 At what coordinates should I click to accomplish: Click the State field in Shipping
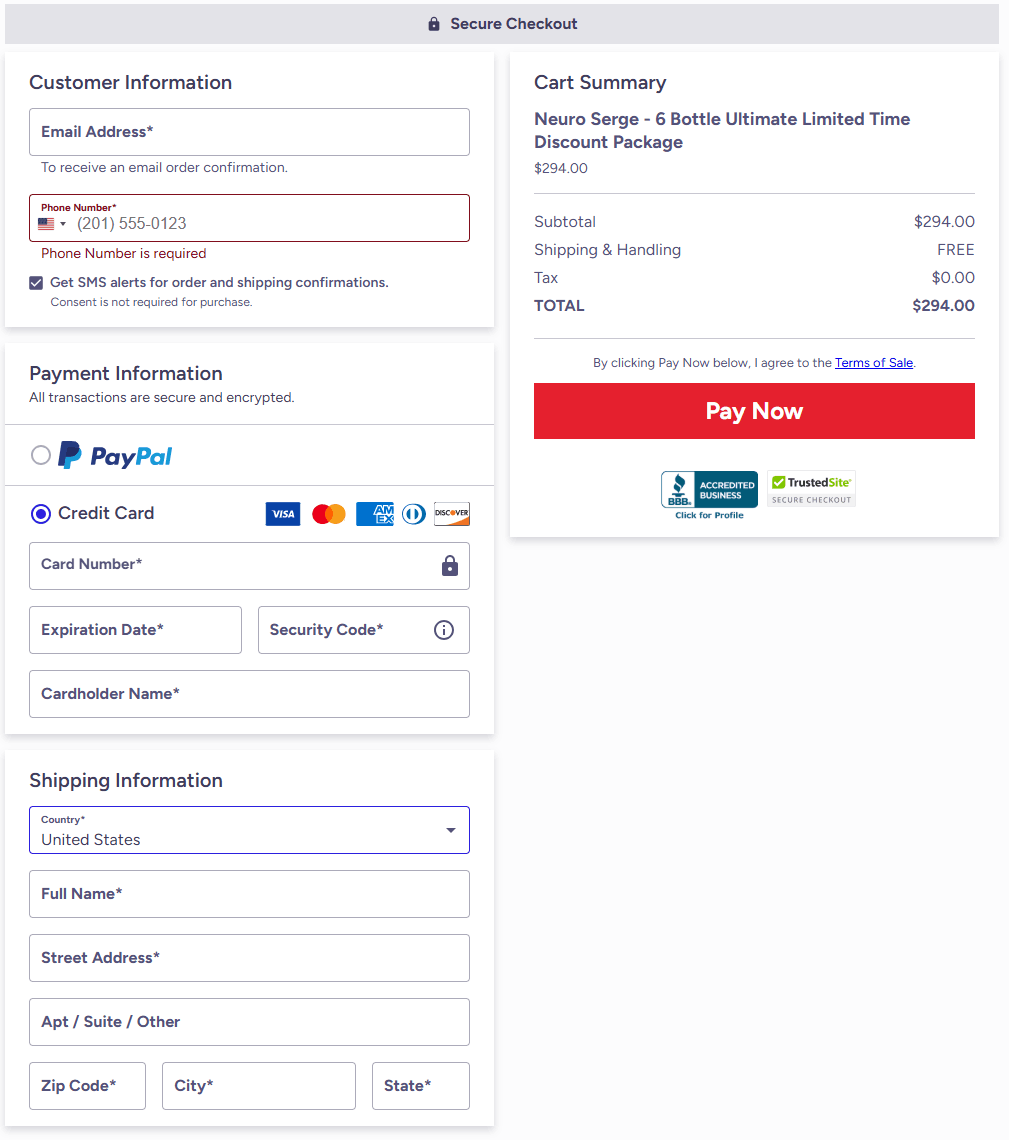pyautogui.click(x=420, y=1086)
